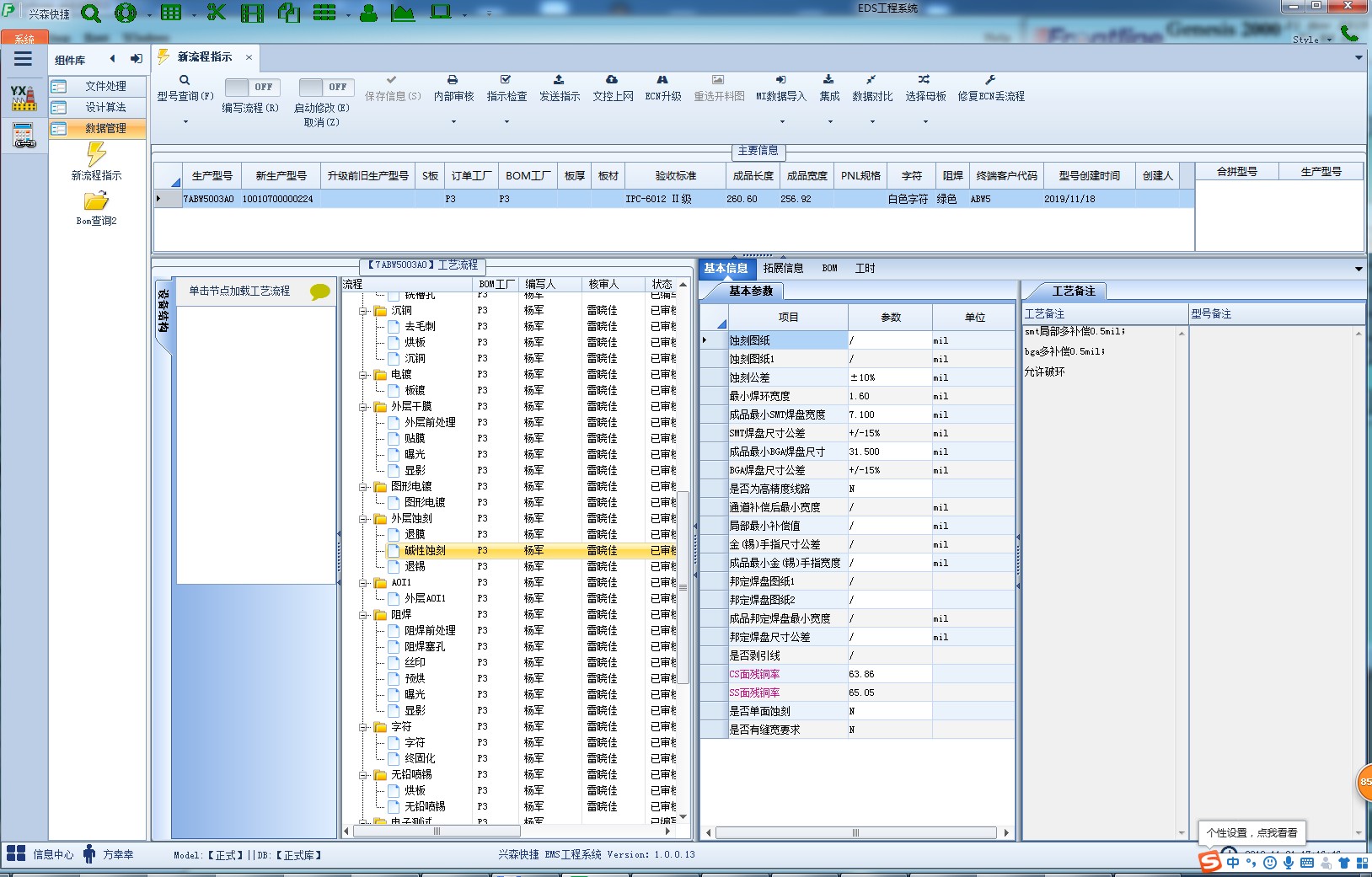Switch to the BOM tab
Screen dimensions: 1372x877
(x=829, y=268)
